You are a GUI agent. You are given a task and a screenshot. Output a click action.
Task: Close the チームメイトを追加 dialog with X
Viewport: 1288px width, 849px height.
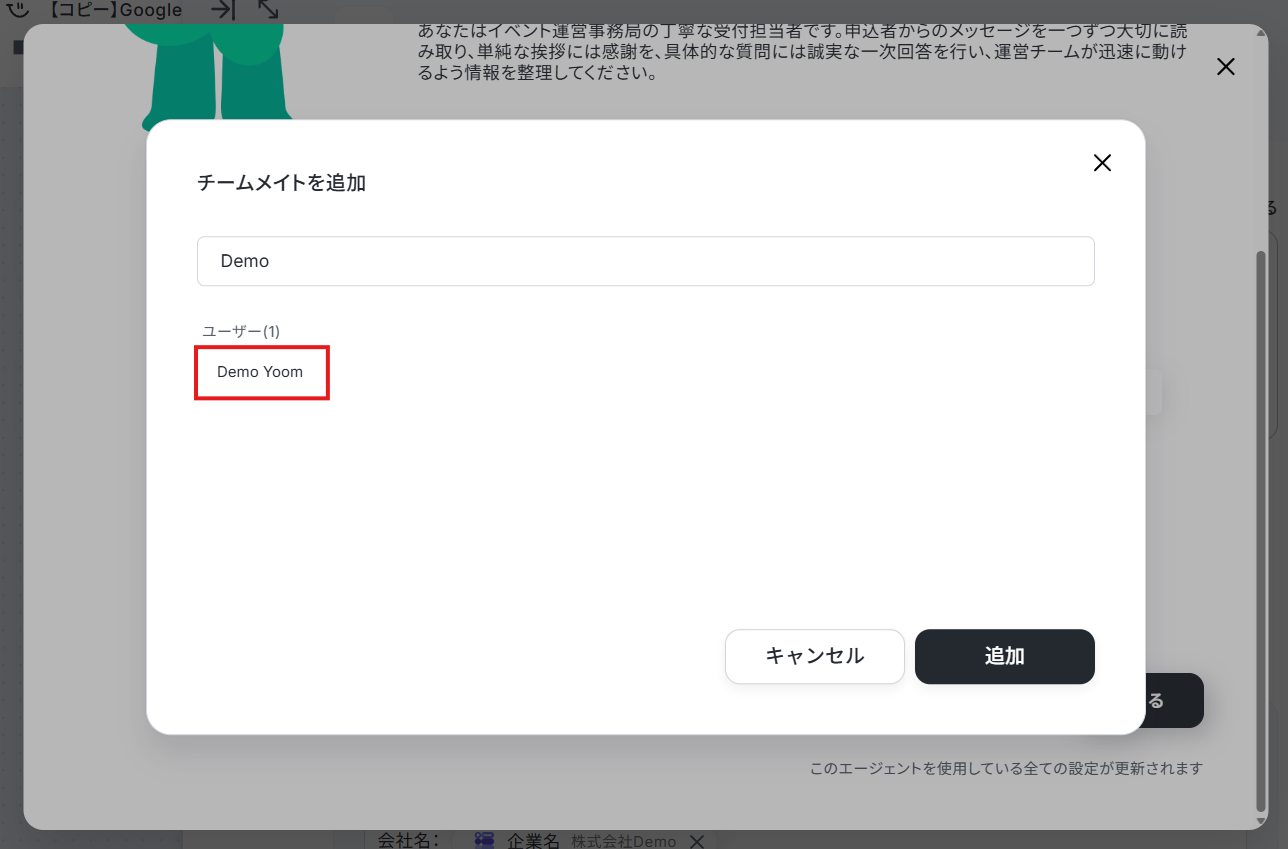(x=1102, y=163)
